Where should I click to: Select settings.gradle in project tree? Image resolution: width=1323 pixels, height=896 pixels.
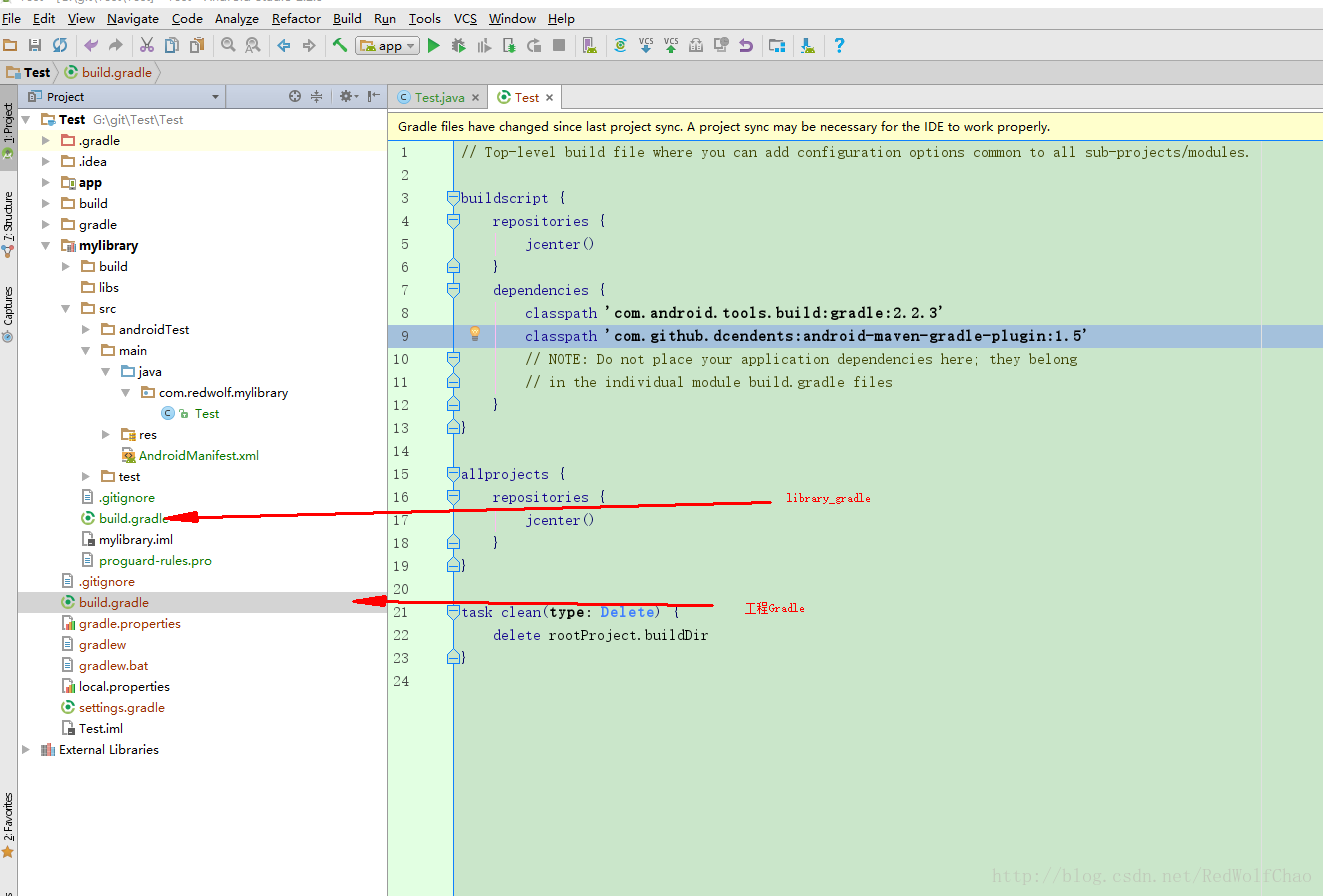(x=122, y=707)
